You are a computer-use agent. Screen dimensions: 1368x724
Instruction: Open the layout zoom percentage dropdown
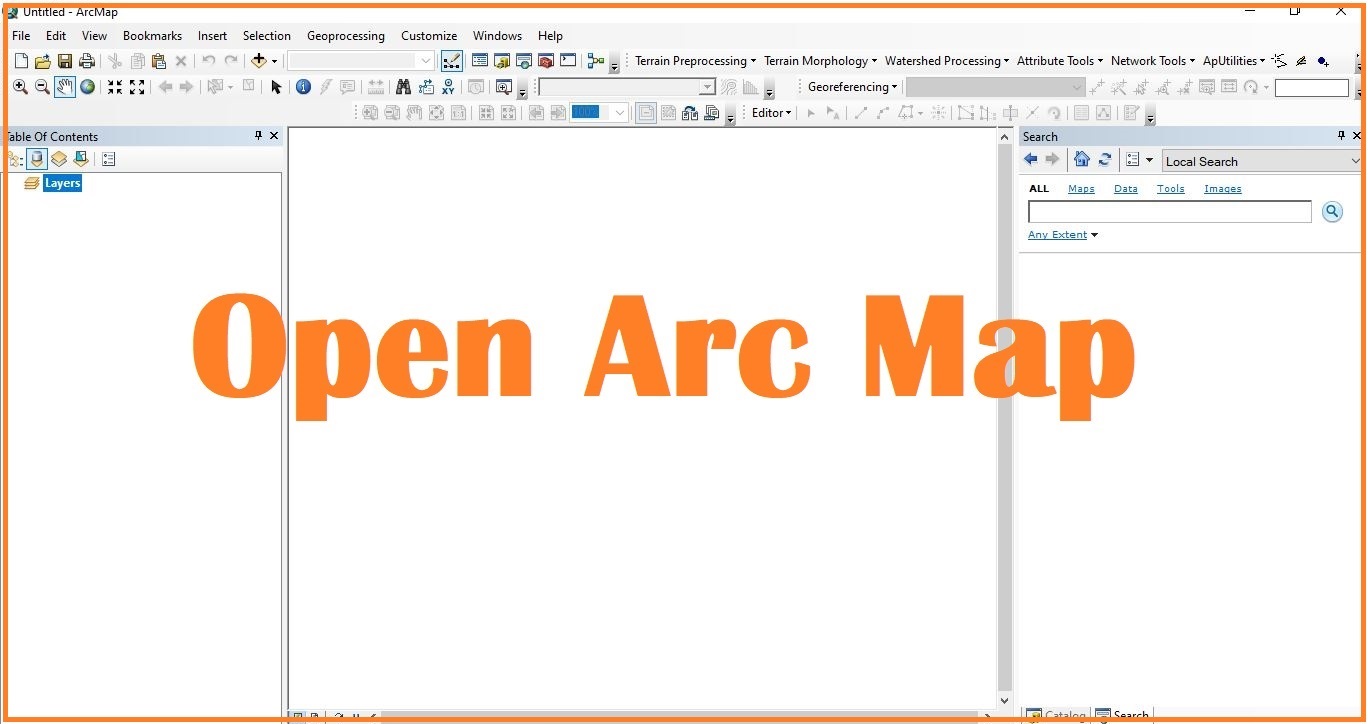tap(619, 113)
